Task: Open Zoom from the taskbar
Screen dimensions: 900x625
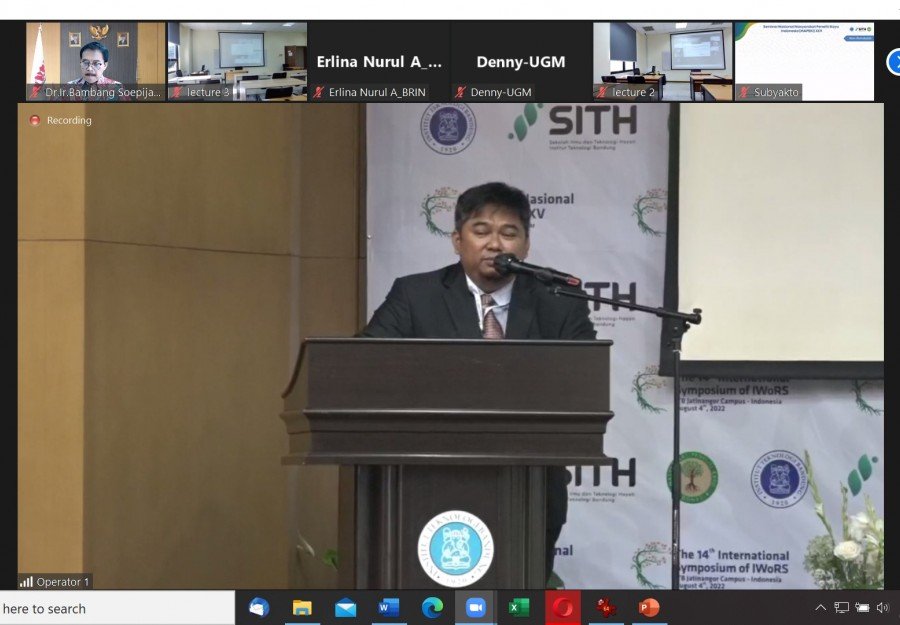Action: 475,608
